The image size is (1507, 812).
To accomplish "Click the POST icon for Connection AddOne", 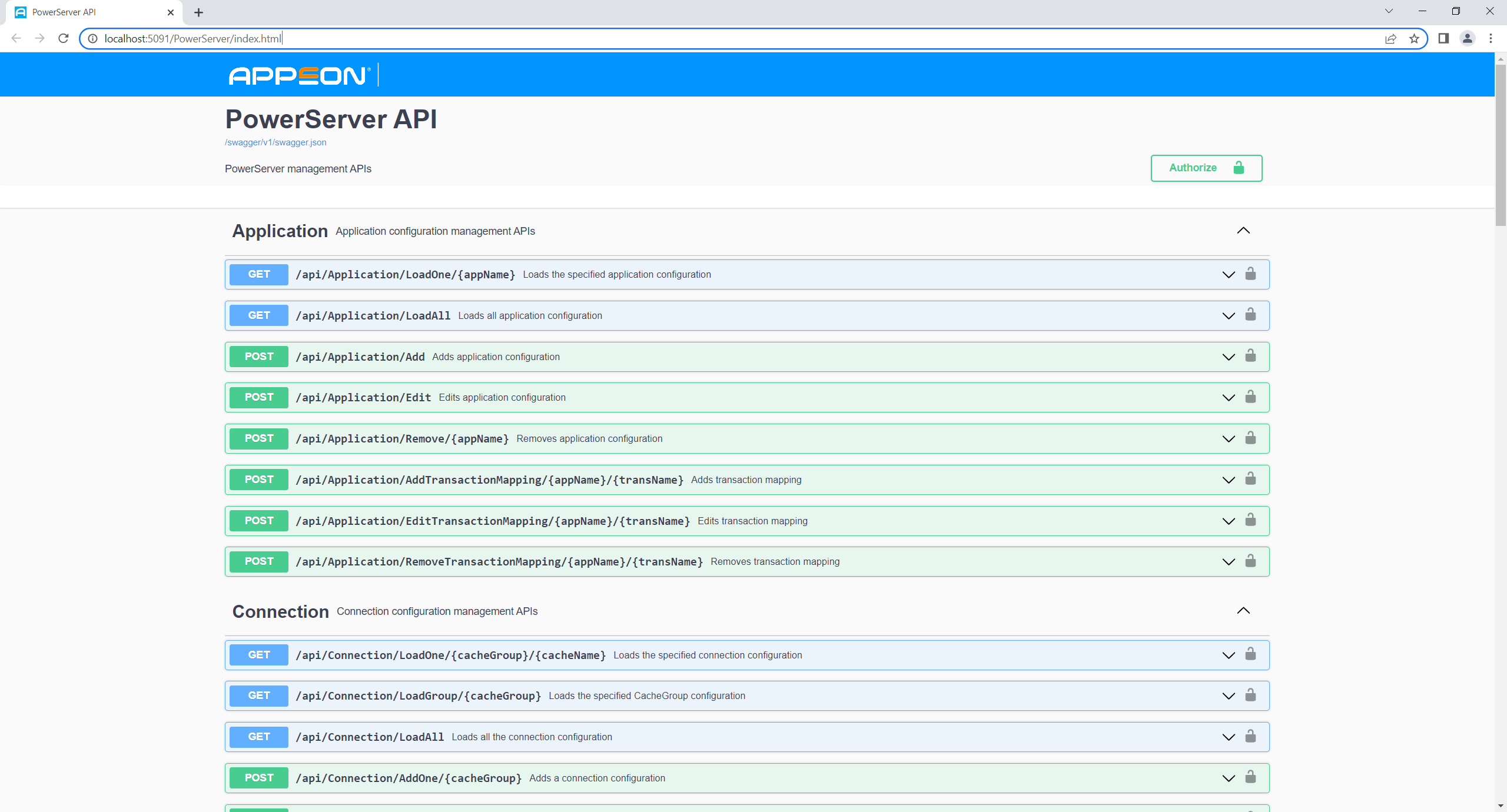I will [x=258, y=777].
